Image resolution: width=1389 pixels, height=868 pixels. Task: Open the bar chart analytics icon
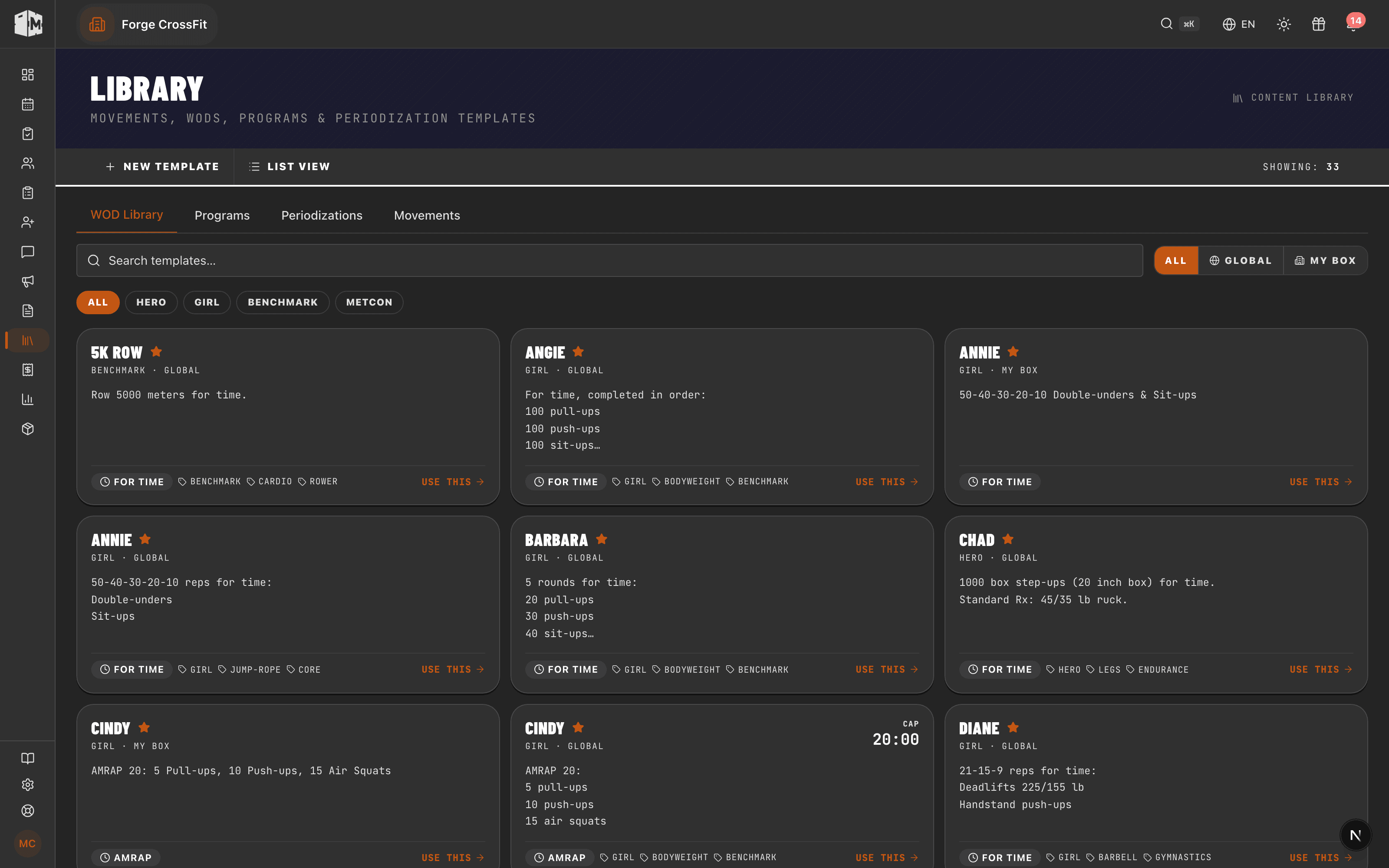click(27, 400)
